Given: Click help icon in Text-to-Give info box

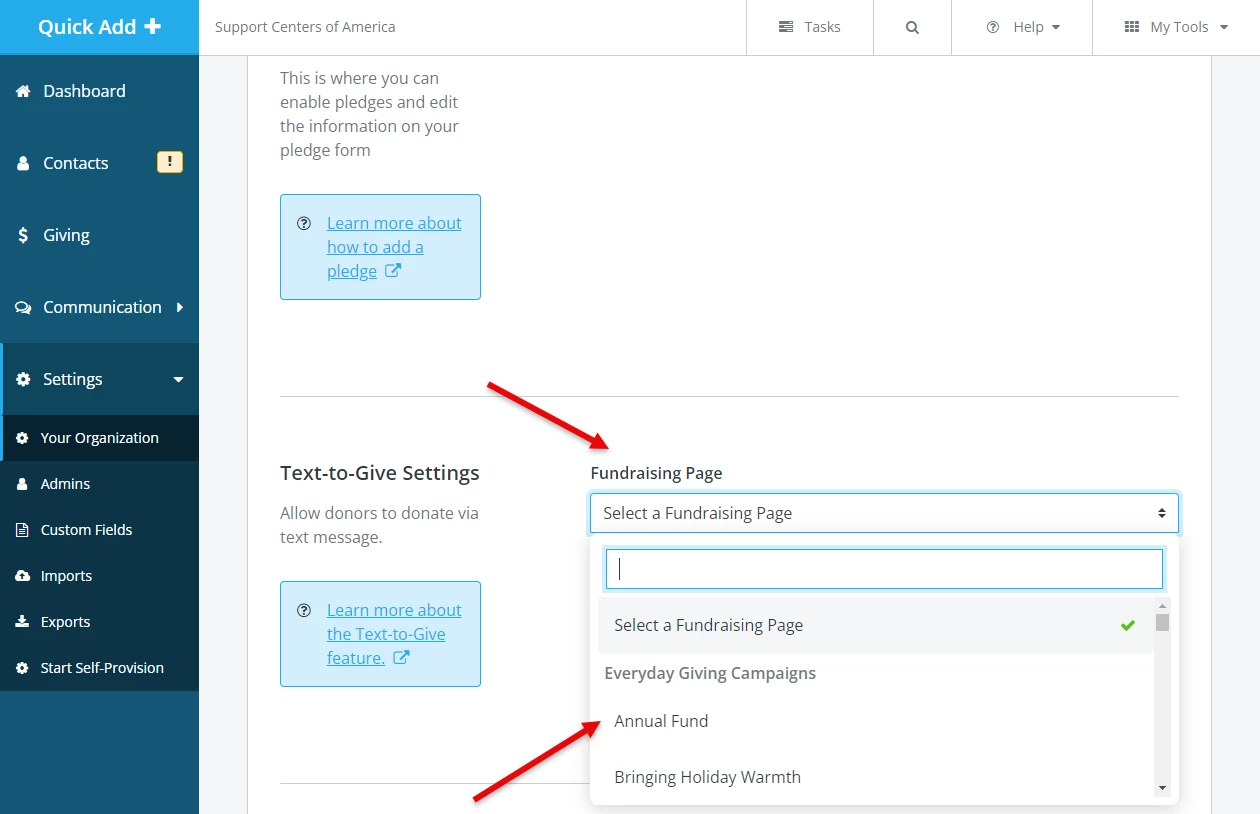Looking at the screenshot, I should pyautogui.click(x=304, y=610).
